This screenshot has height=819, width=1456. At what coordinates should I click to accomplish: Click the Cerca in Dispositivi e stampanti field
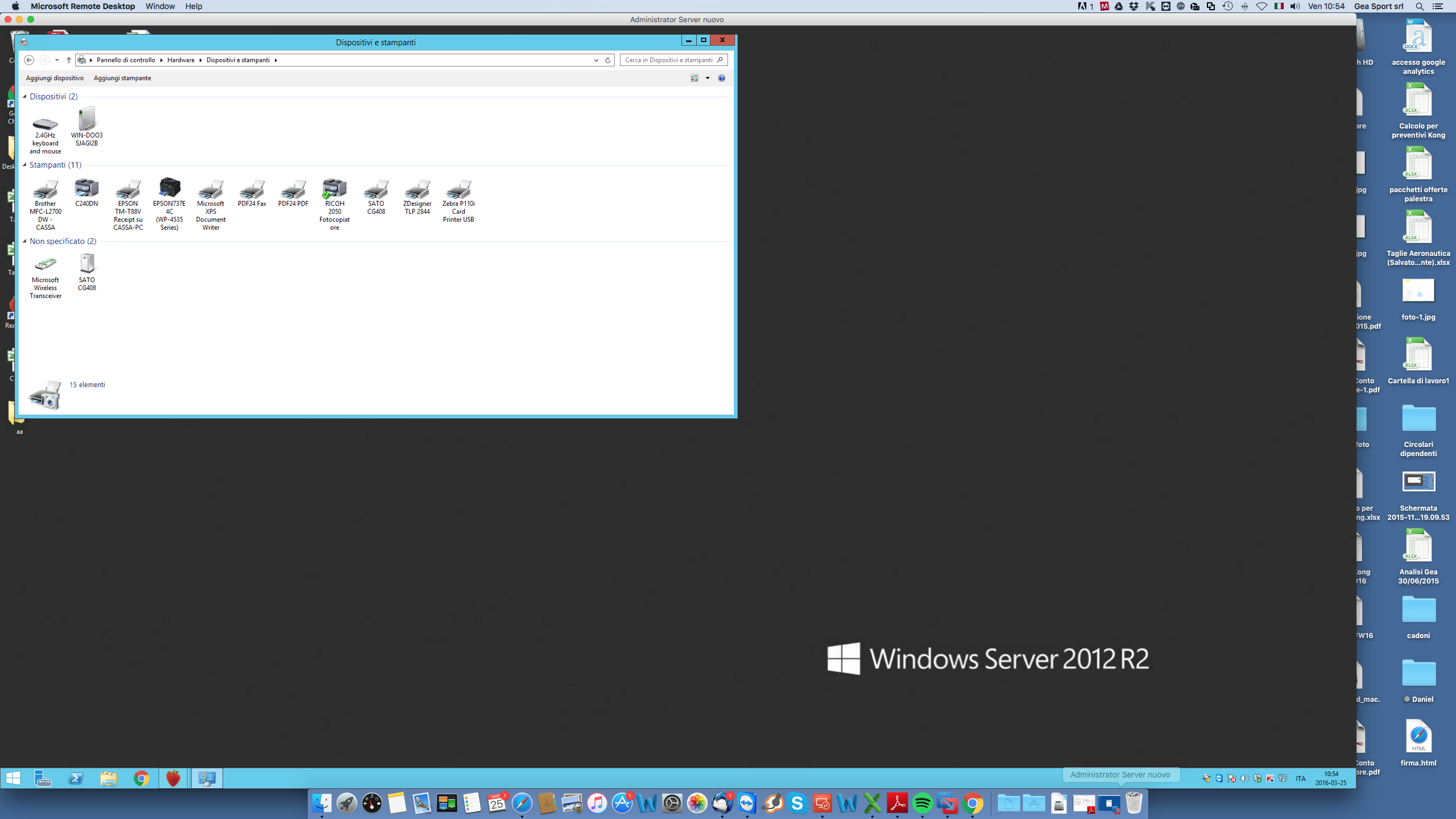pos(673,60)
